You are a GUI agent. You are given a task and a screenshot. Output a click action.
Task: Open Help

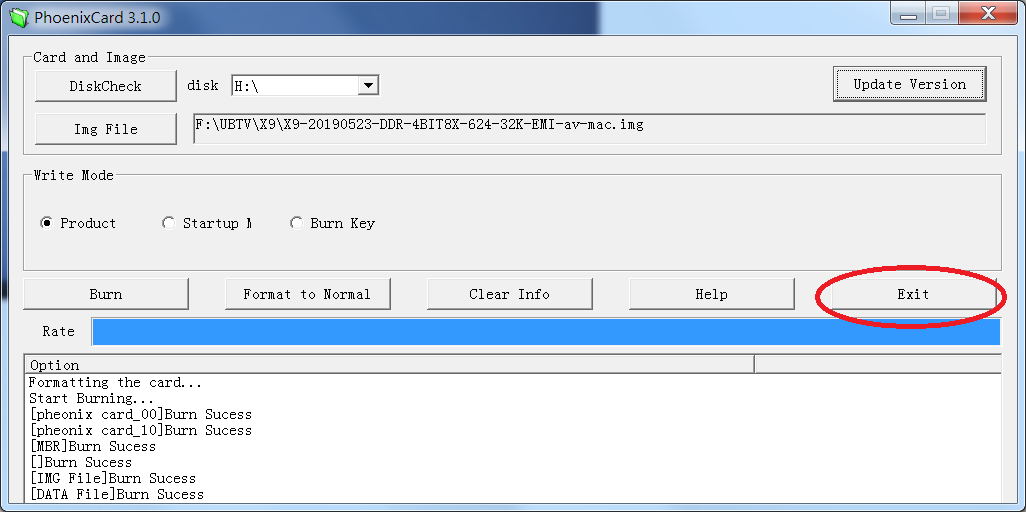point(712,294)
